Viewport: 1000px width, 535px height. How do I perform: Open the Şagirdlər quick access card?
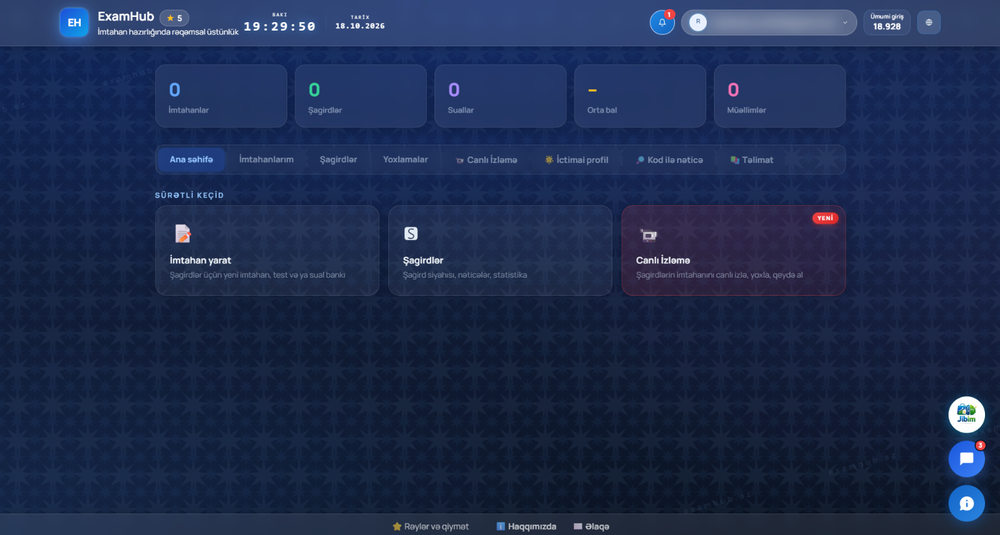pos(500,251)
